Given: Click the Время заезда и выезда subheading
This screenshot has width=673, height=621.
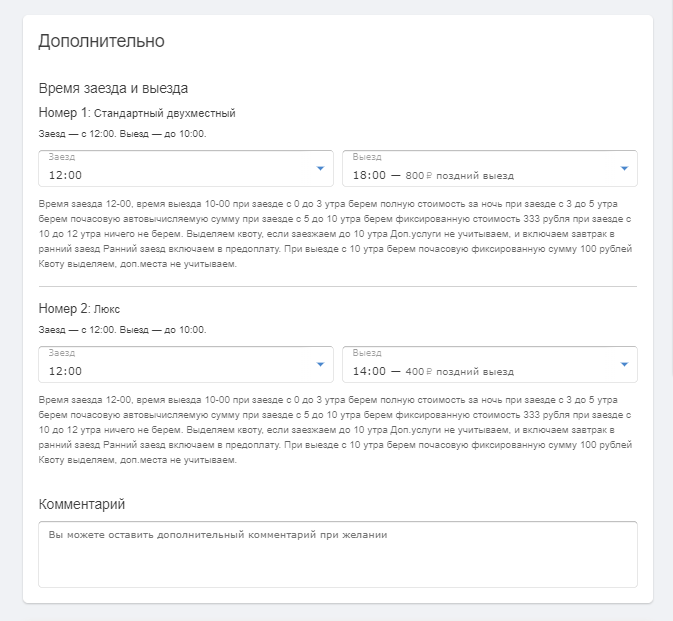Looking at the screenshot, I should [x=113, y=88].
